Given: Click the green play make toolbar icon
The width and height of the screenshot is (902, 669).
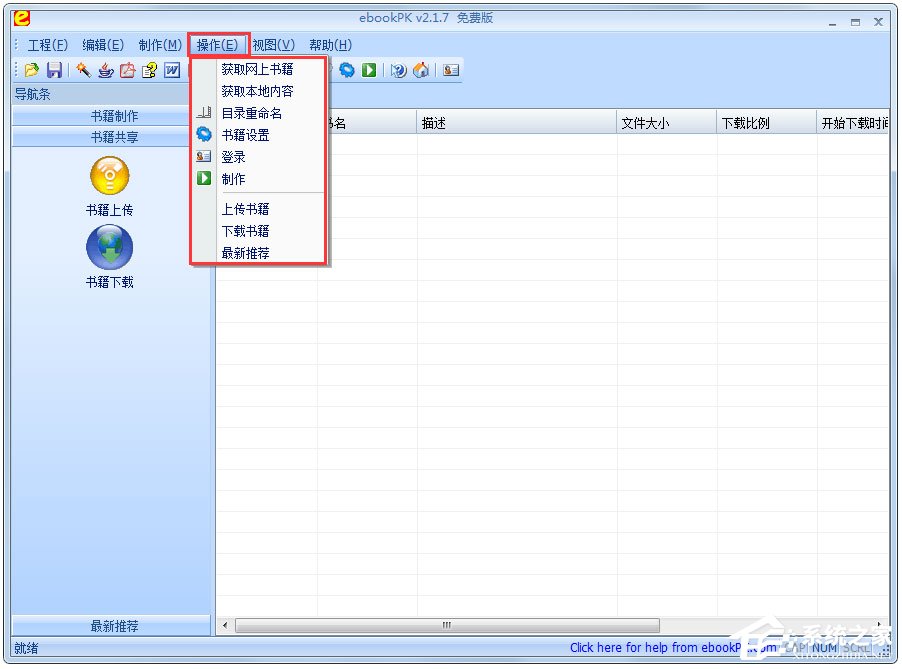Looking at the screenshot, I should pos(369,70).
